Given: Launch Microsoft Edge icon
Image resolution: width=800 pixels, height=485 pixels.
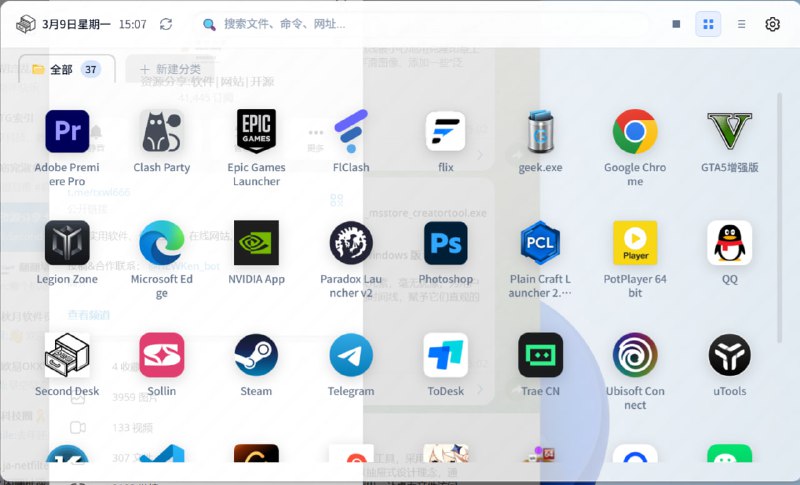Looking at the screenshot, I should tap(161, 243).
